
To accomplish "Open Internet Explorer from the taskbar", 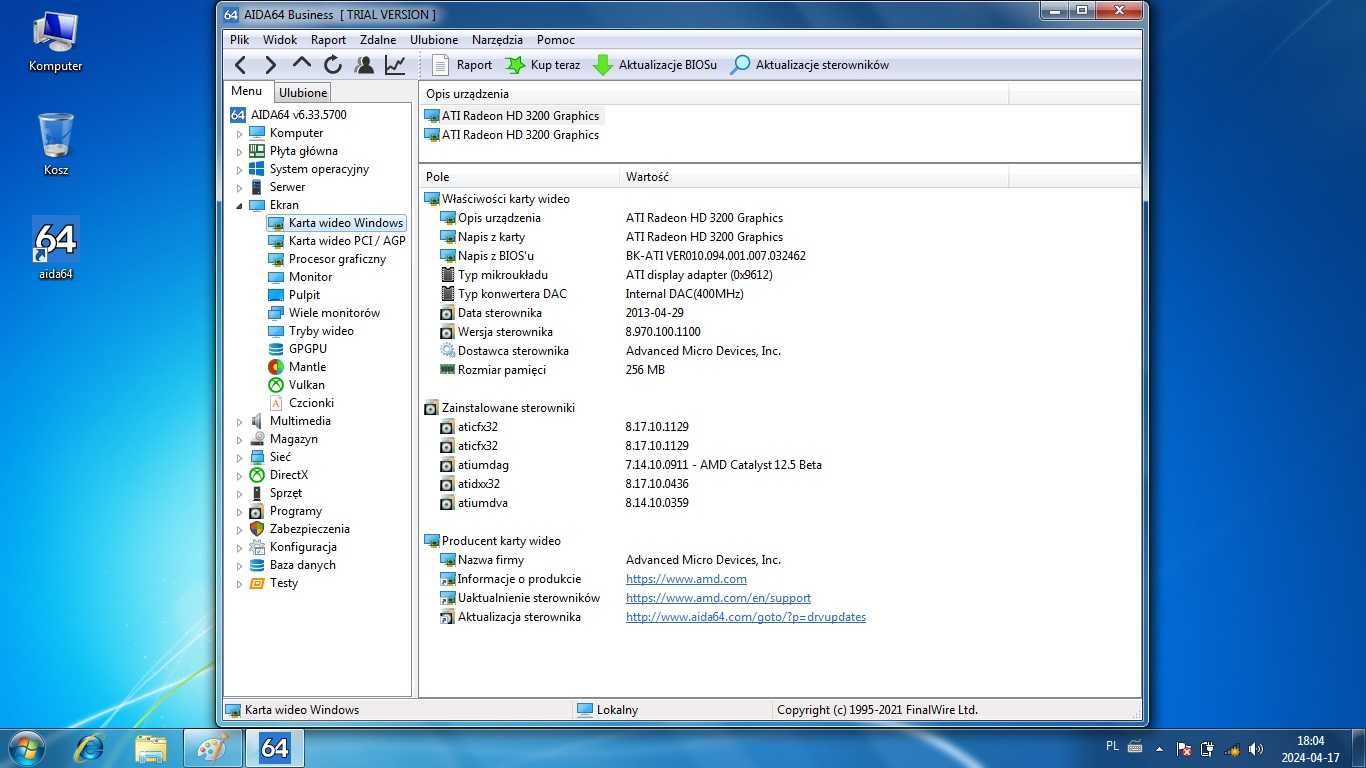I will coord(90,748).
